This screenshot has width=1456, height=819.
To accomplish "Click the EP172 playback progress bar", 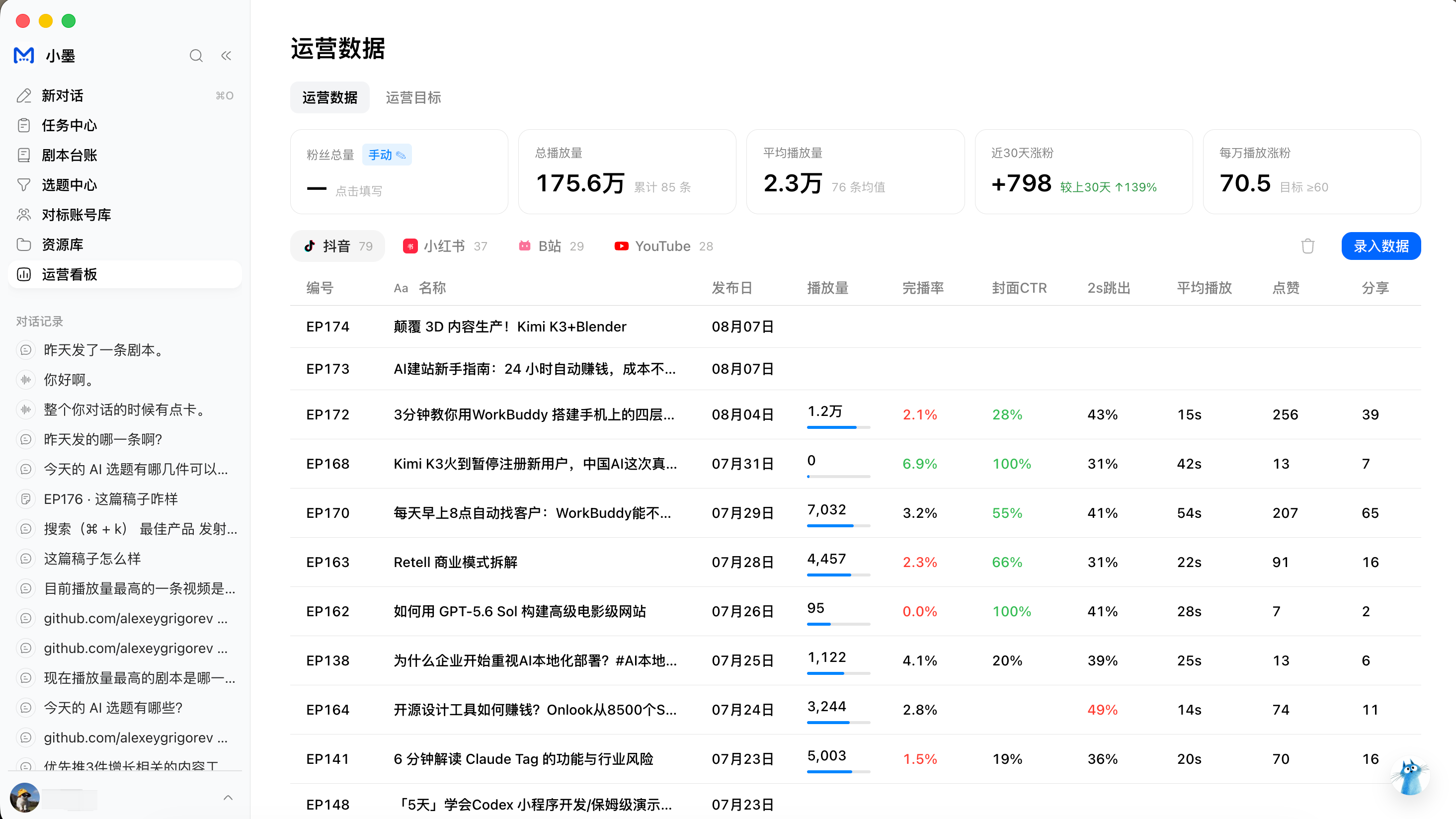I will [838, 427].
